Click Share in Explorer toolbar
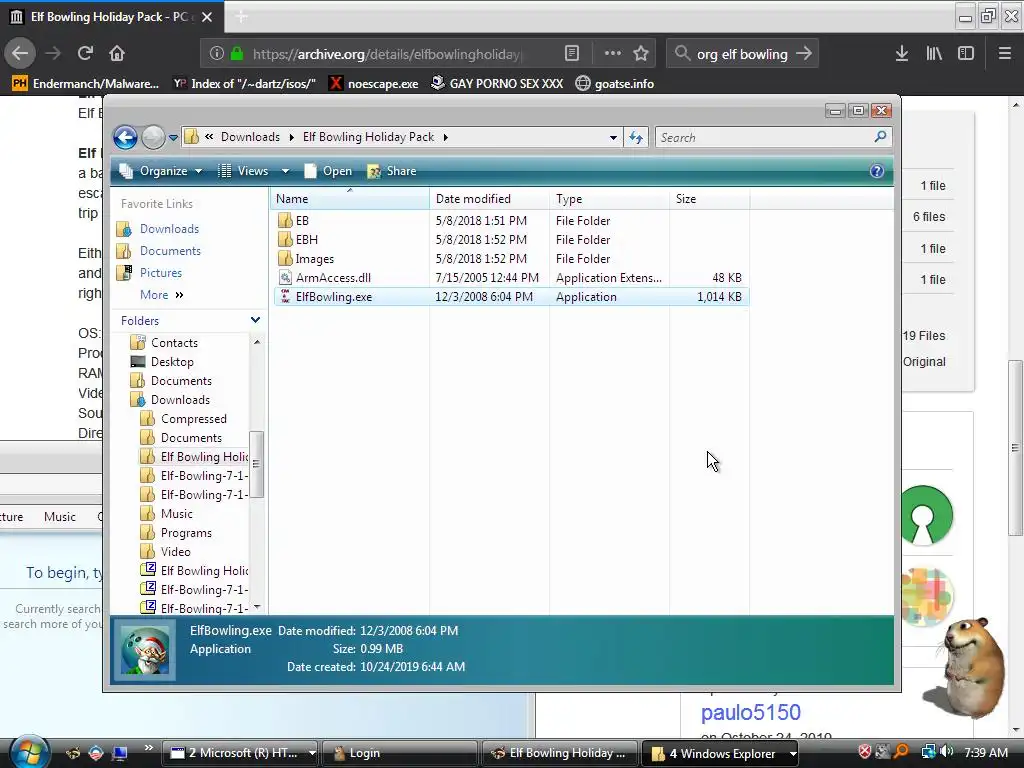This screenshot has height=768, width=1024. click(x=392, y=171)
